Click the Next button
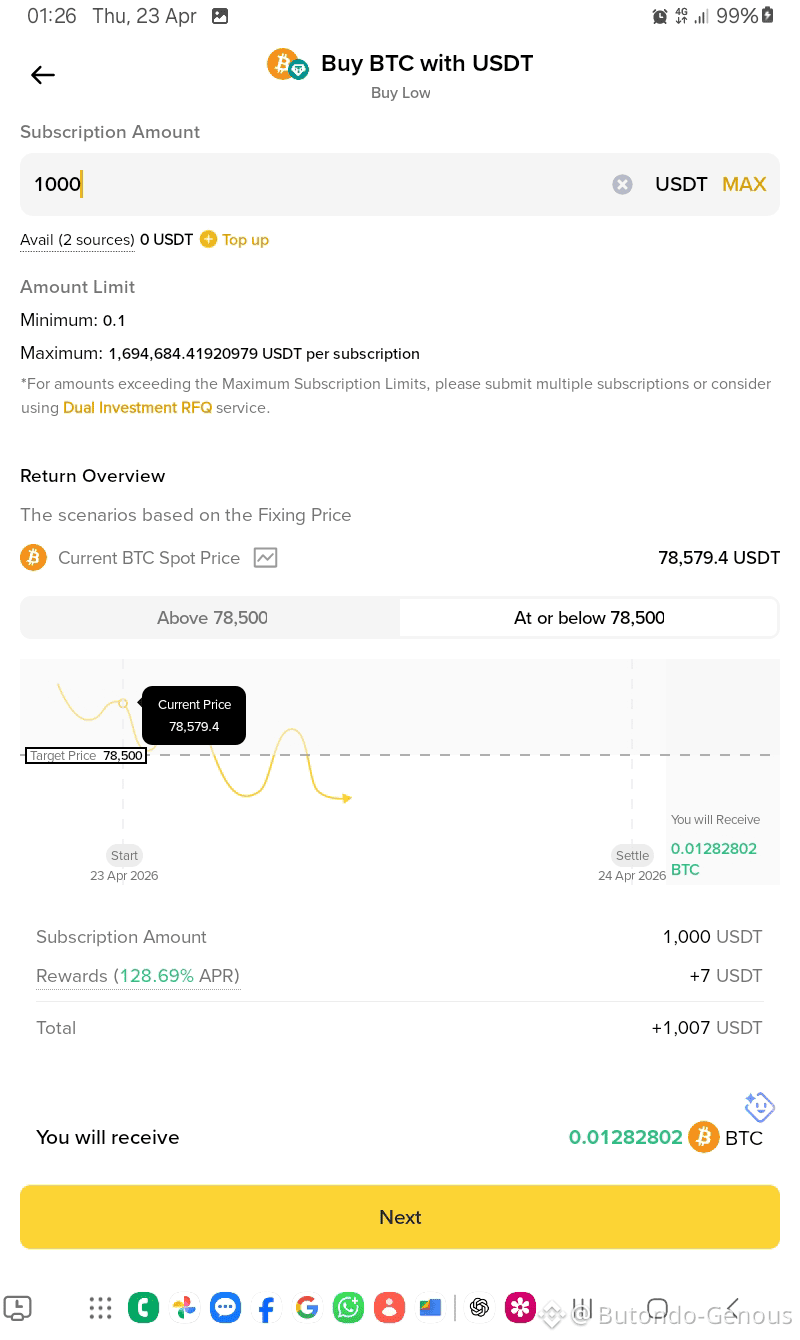Viewport: 800px width, 1340px height. [400, 1217]
